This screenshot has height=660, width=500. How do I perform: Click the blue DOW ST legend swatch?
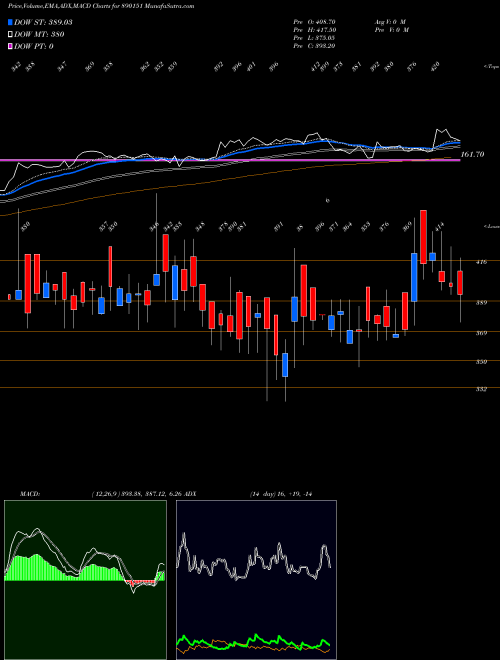click(x=10, y=22)
